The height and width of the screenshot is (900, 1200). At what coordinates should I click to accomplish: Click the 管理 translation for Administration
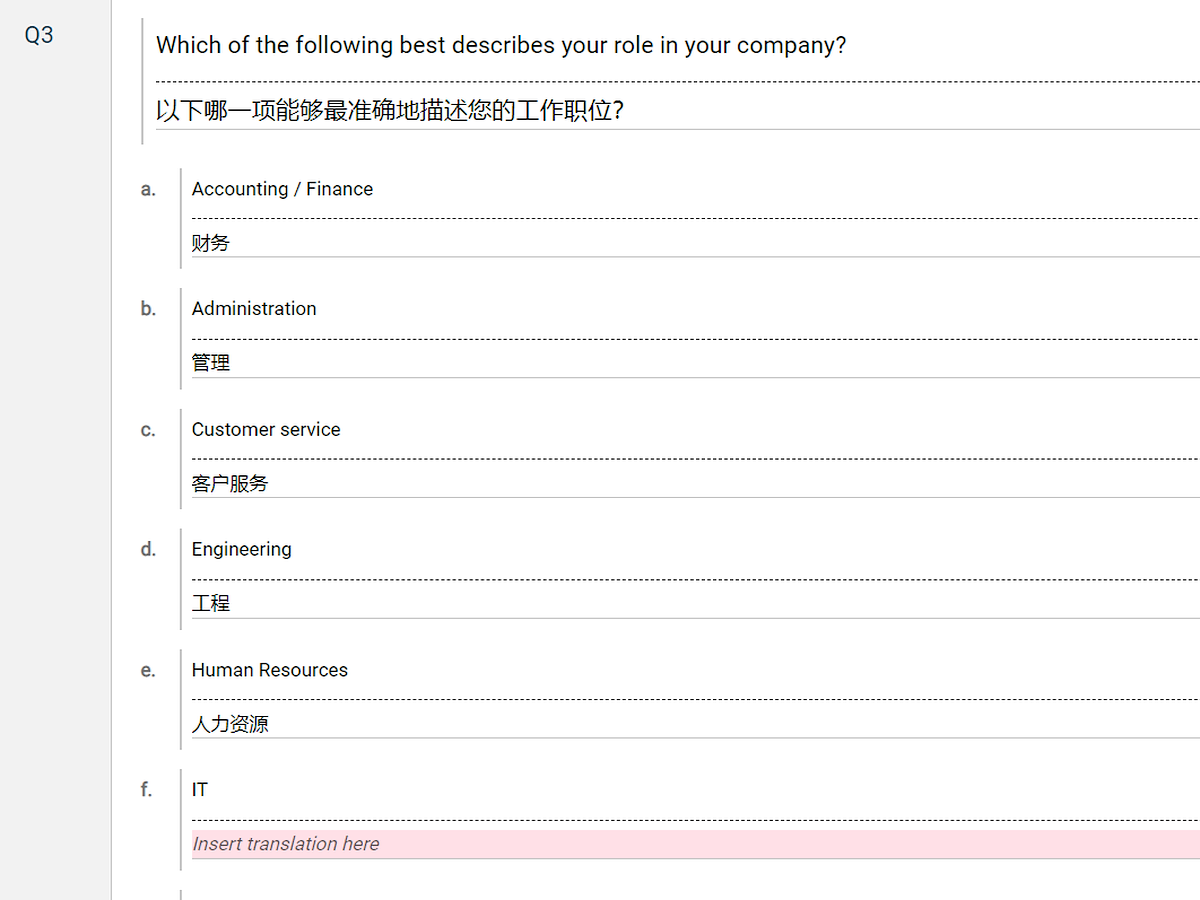click(x=211, y=363)
